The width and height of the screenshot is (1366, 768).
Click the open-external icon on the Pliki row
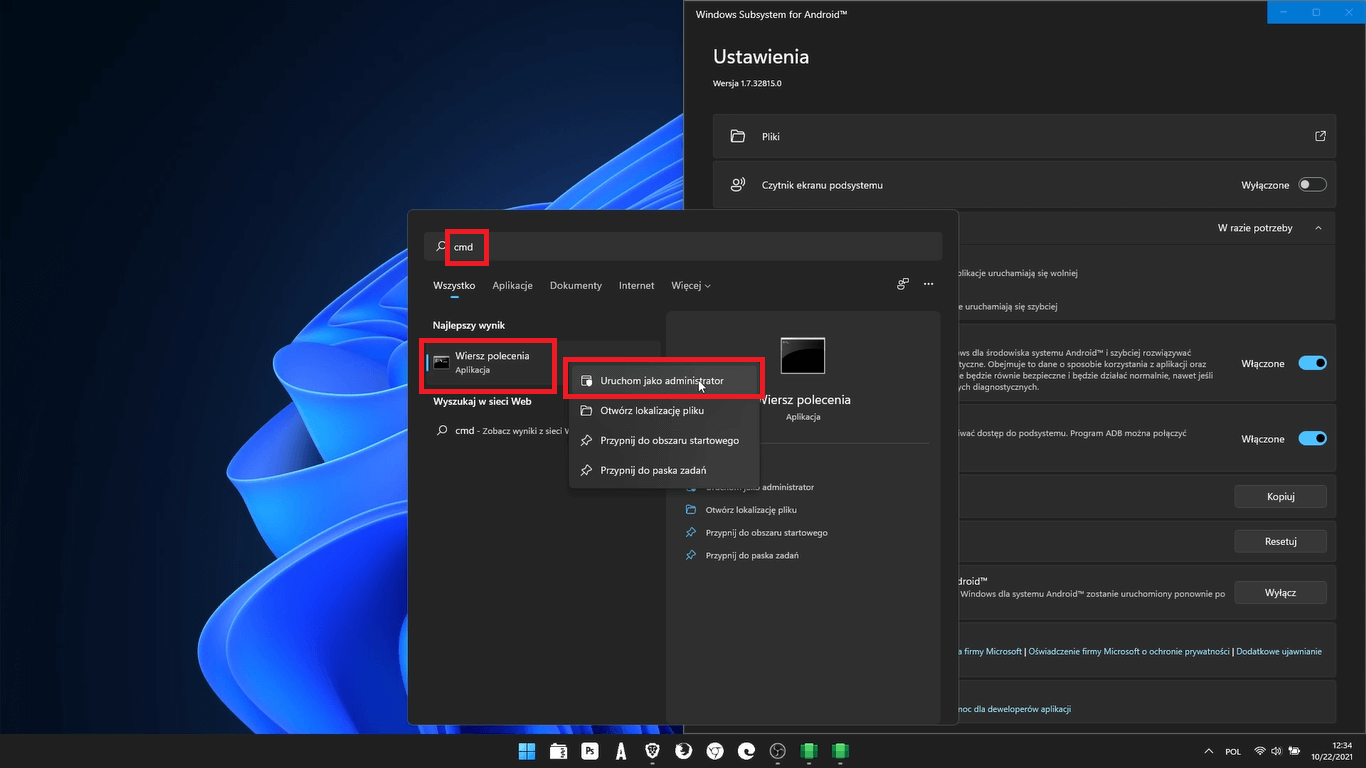(x=1320, y=136)
